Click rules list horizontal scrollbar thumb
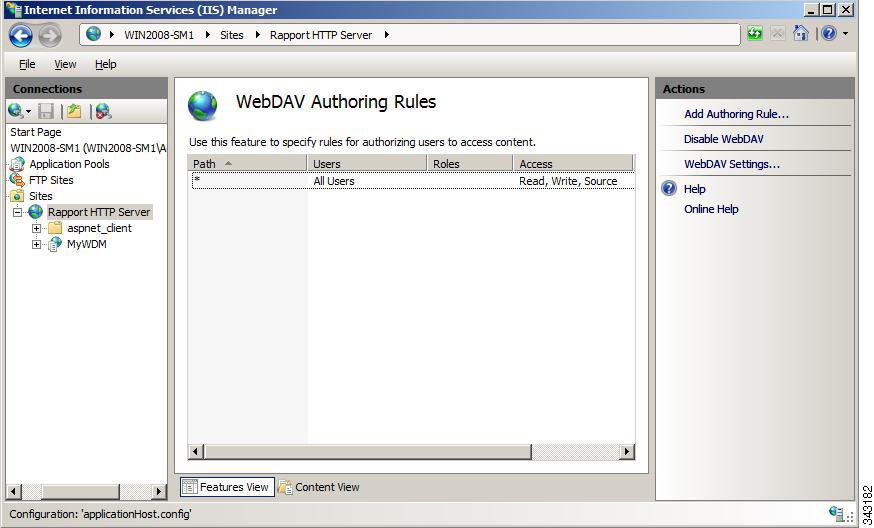 click(x=367, y=451)
